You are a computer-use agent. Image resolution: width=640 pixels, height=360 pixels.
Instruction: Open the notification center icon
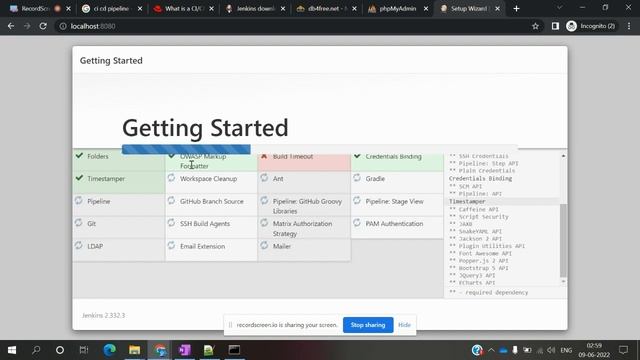tap(623, 350)
